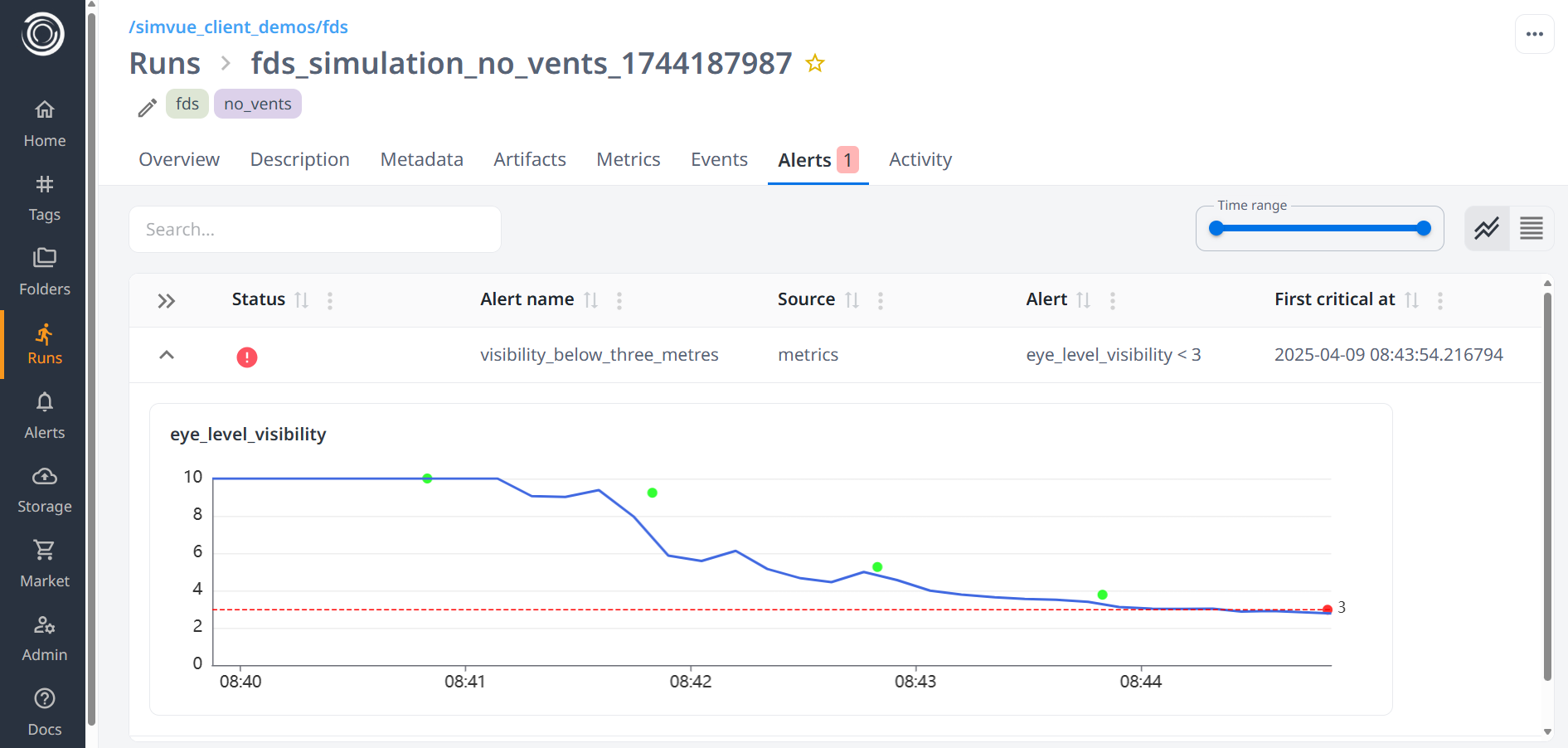The height and width of the screenshot is (748, 1568).
Task: Open the Tags section
Action: [x=44, y=198]
